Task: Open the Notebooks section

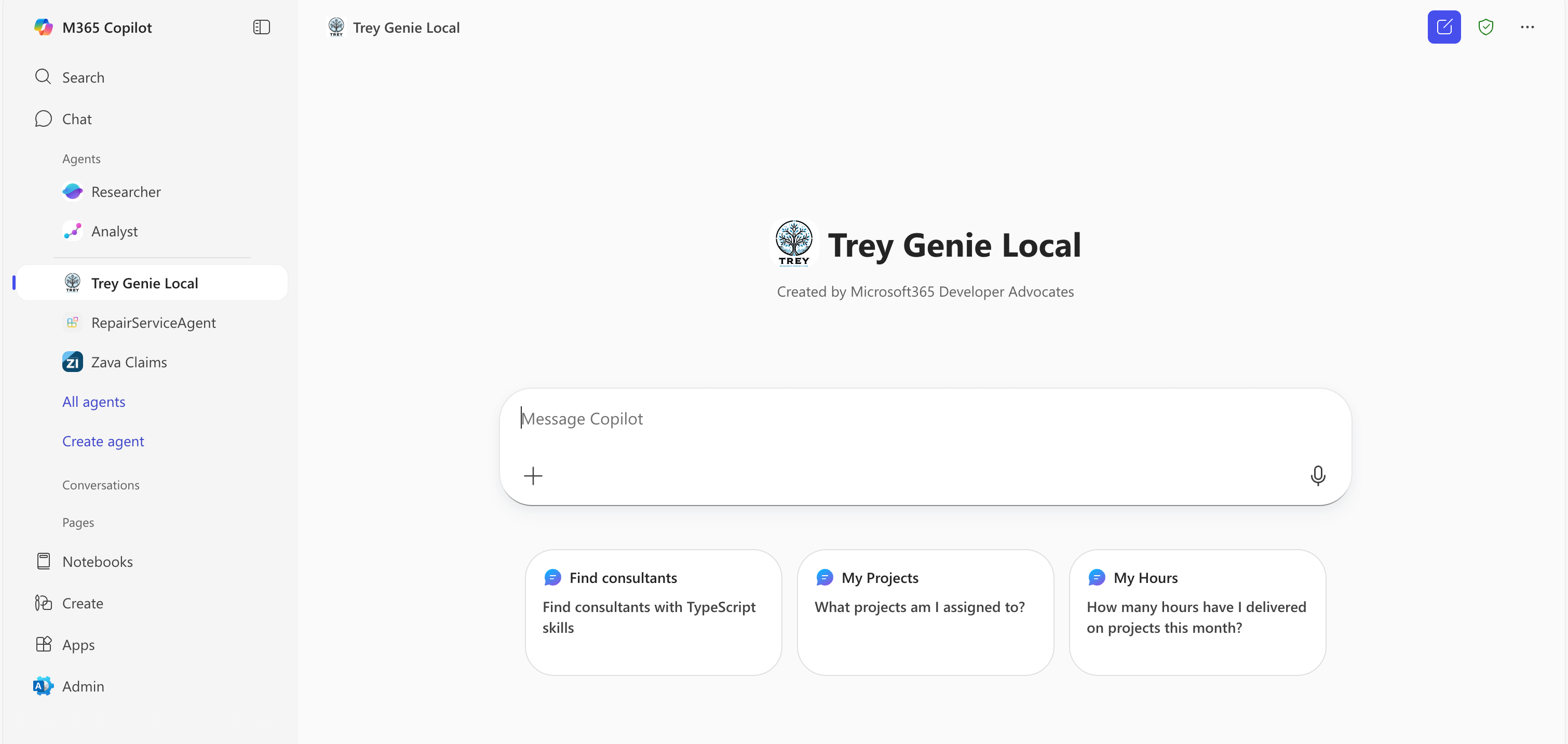Action: (98, 561)
